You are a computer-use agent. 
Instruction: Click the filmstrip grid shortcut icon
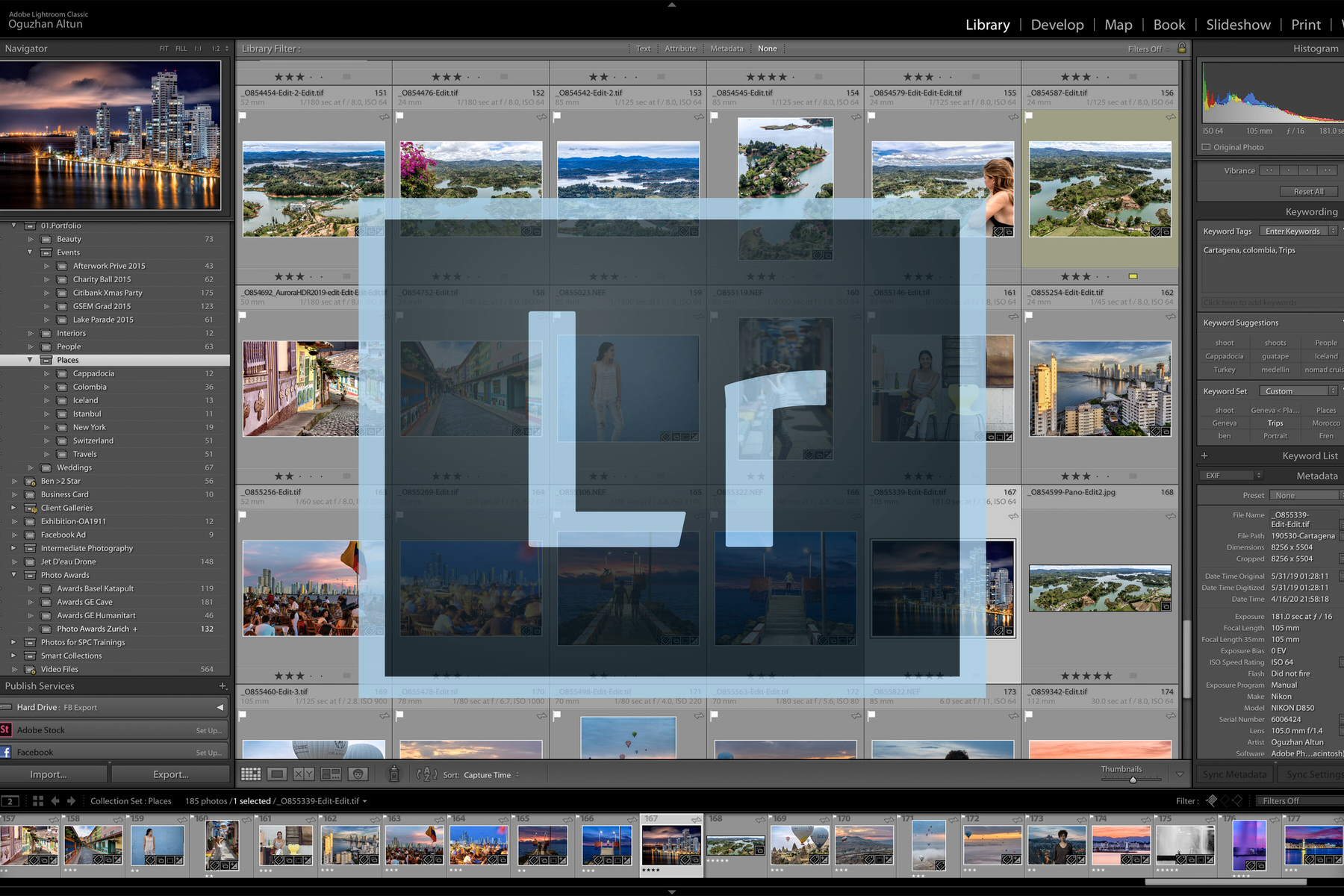pyautogui.click(x=38, y=801)
